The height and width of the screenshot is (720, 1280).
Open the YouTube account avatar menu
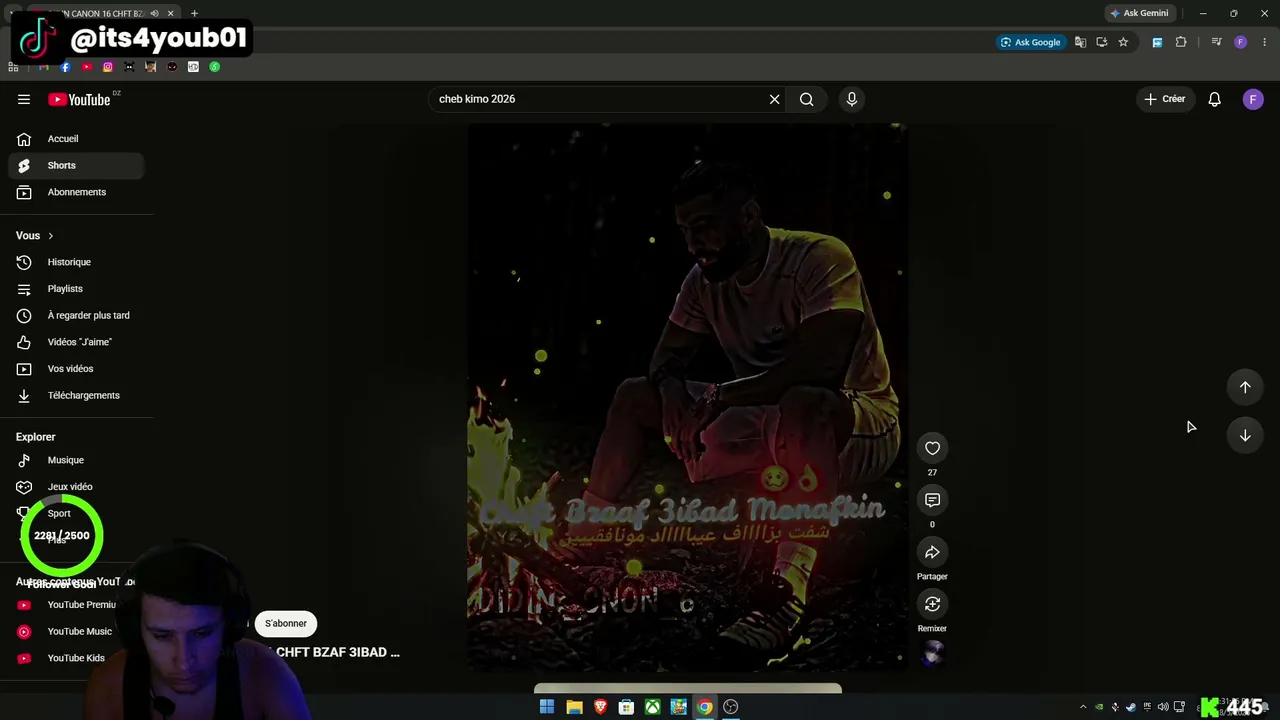[1253, 99]
